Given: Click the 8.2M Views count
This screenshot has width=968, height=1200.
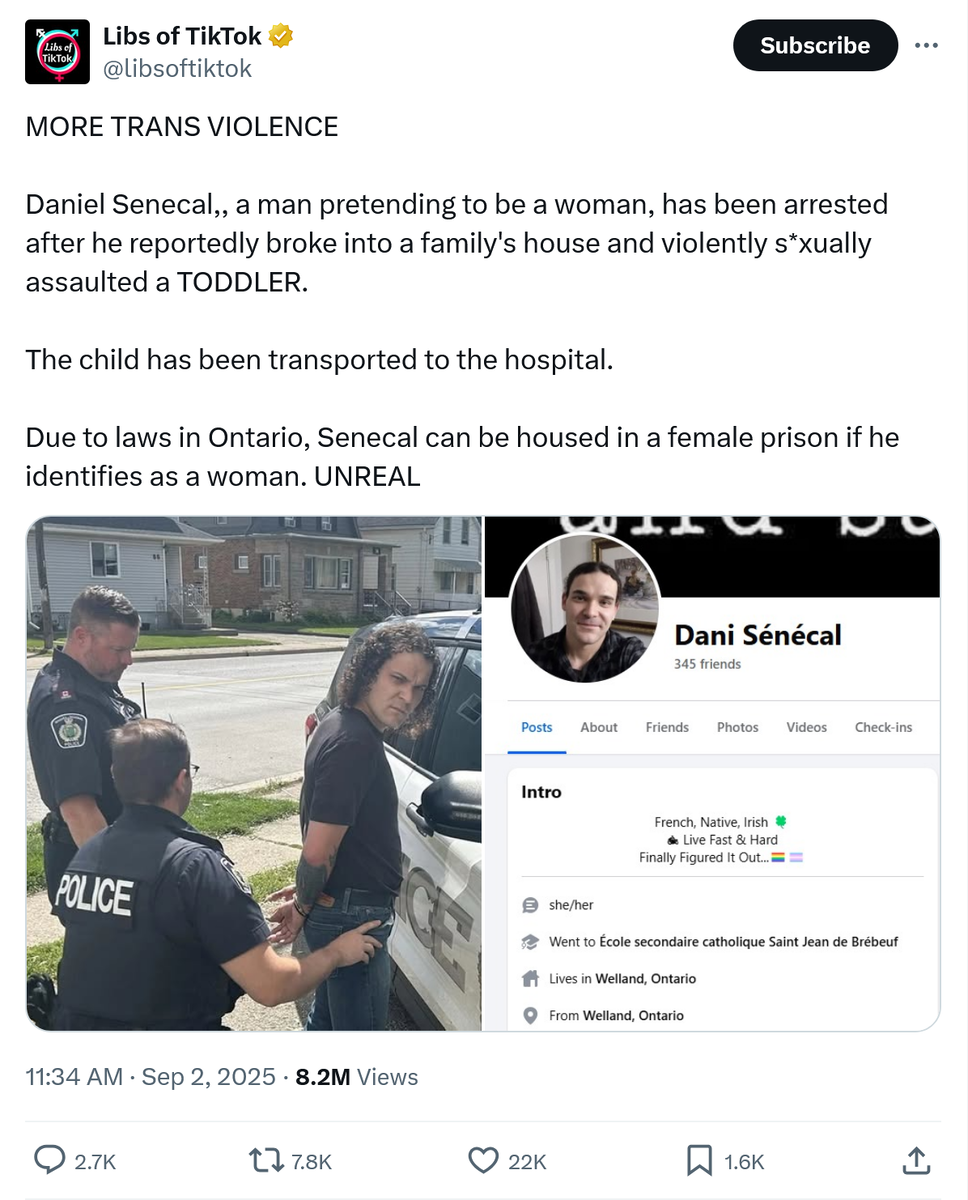Looking at the screenshot, I should [x=357, y=1076].
